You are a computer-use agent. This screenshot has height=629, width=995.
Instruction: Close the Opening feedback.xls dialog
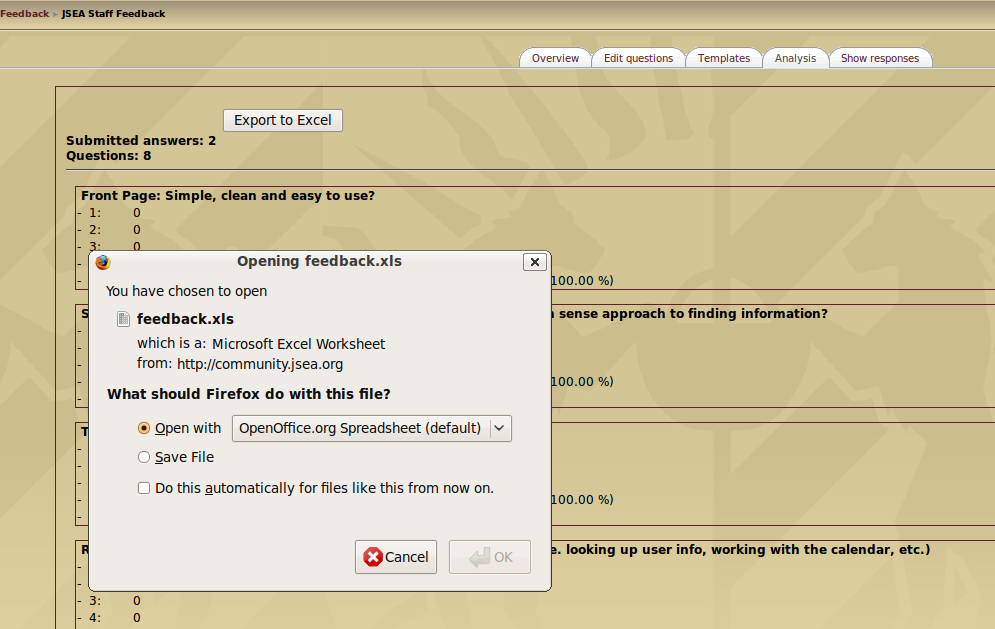point(534,262)
